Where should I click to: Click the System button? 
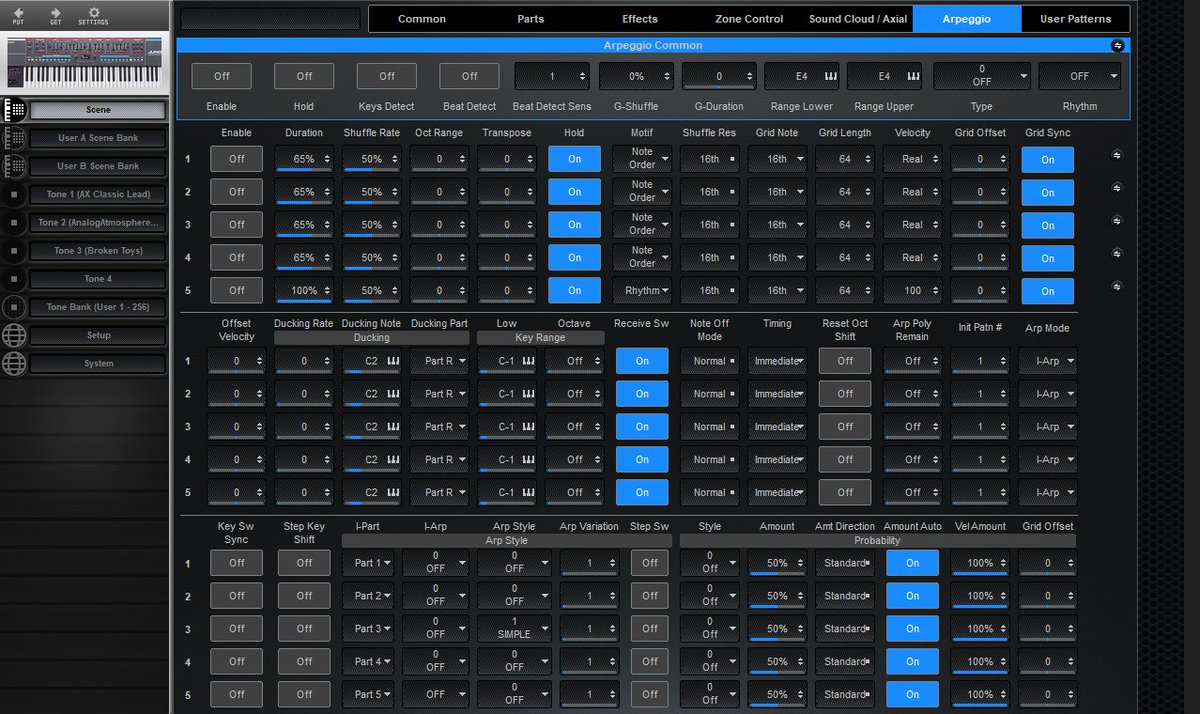[x=98, y=363]
